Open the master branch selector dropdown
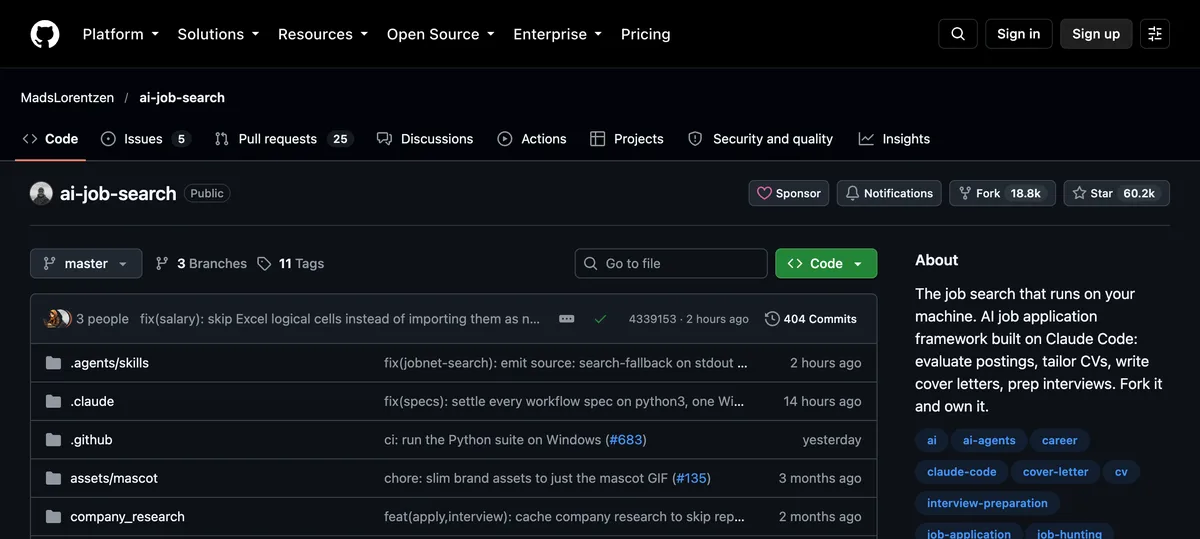 tap(86, 263)
